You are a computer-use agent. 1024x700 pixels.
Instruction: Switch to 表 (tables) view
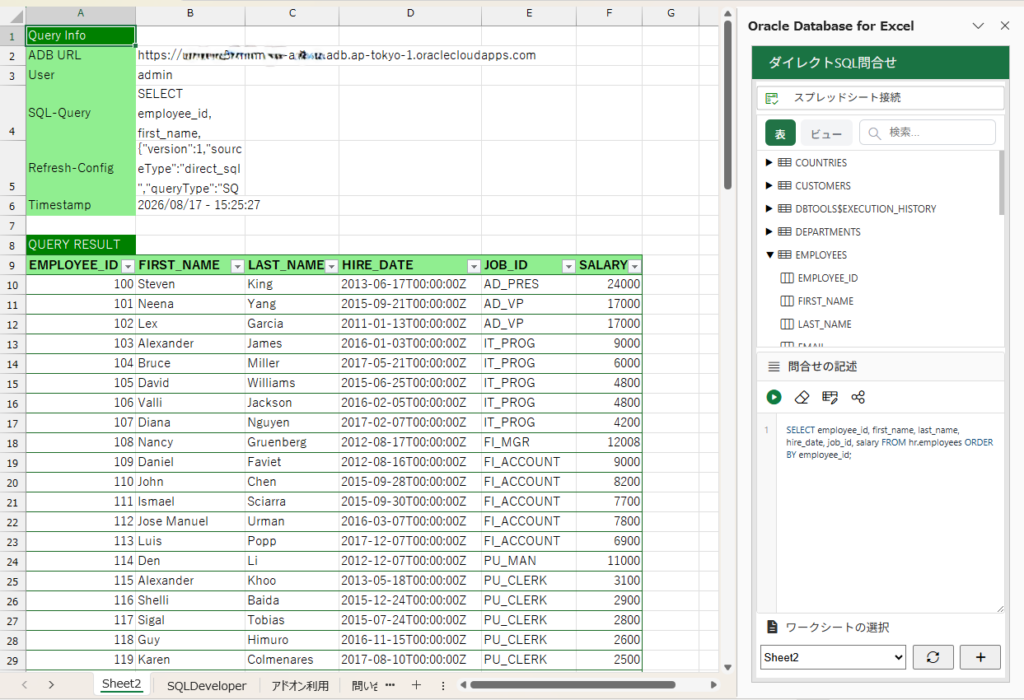pos(780,133)
